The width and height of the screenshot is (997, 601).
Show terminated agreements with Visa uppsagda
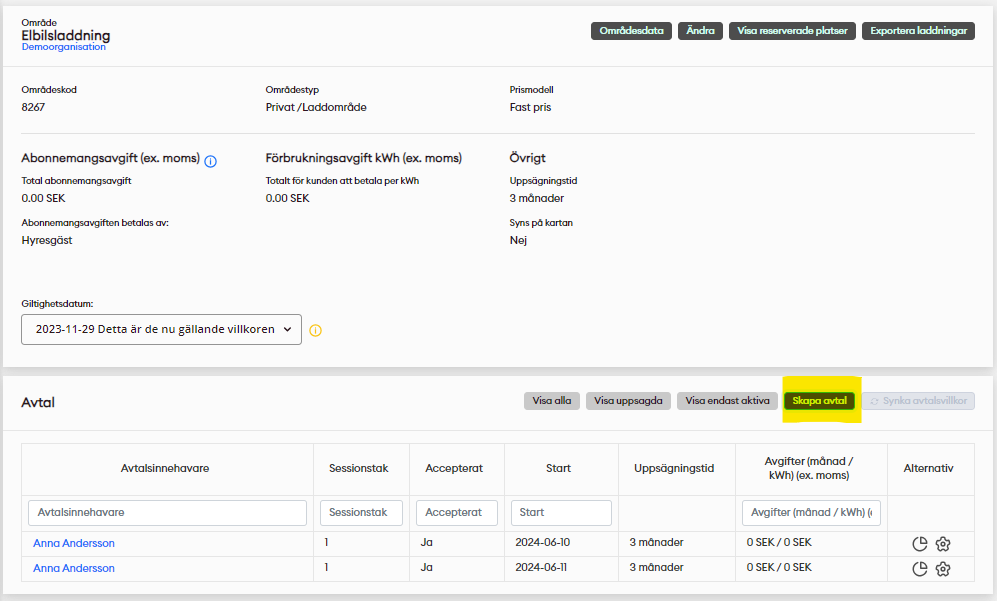pyautogui.click(x=628, y=401)
